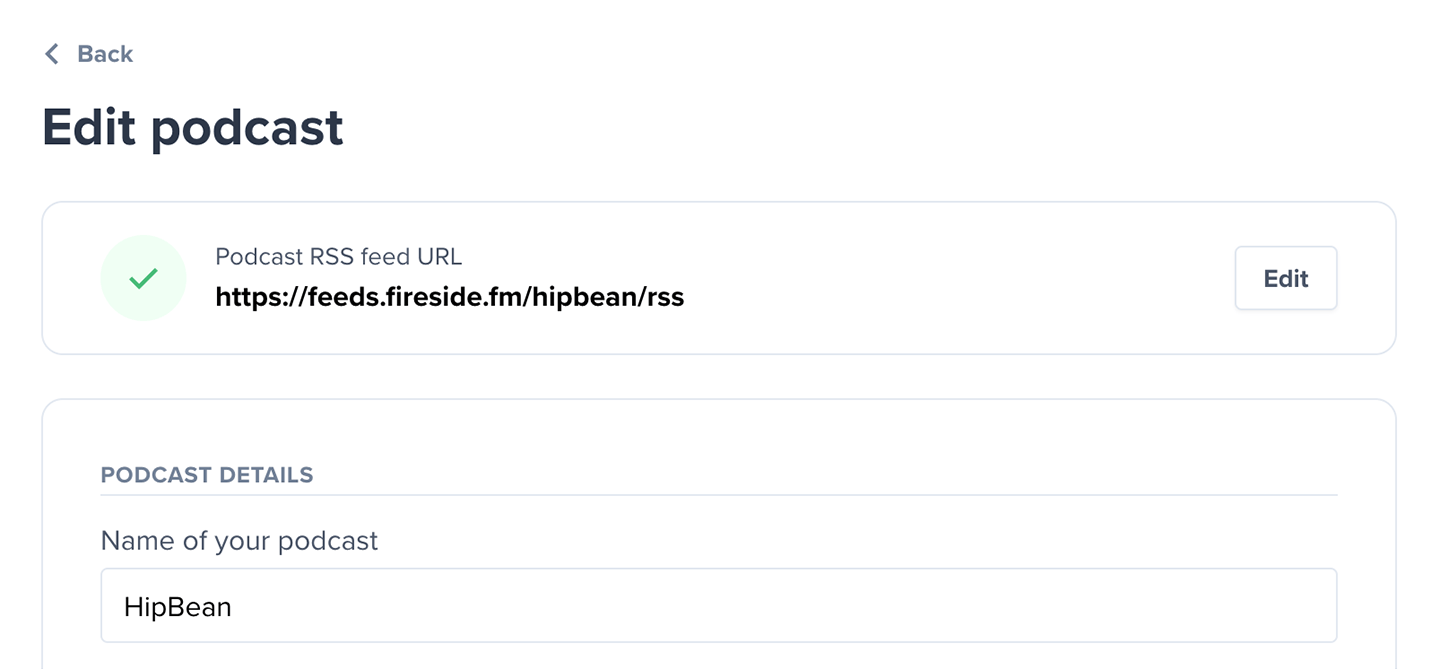
Task: Click the "Podcast RSS feed URL" label
Action: [338, 257]
